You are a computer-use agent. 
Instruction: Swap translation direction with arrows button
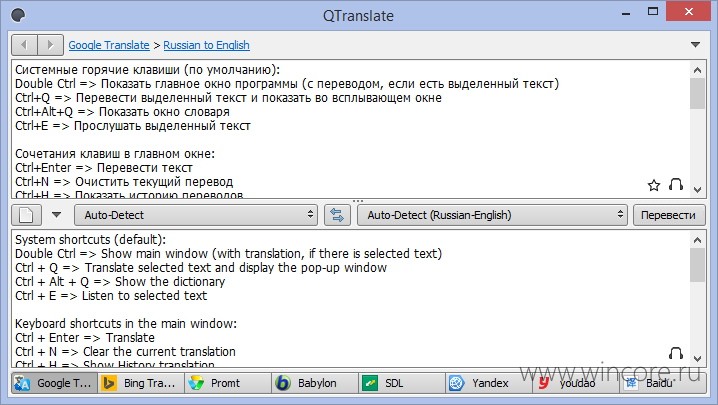coord(337,215)
